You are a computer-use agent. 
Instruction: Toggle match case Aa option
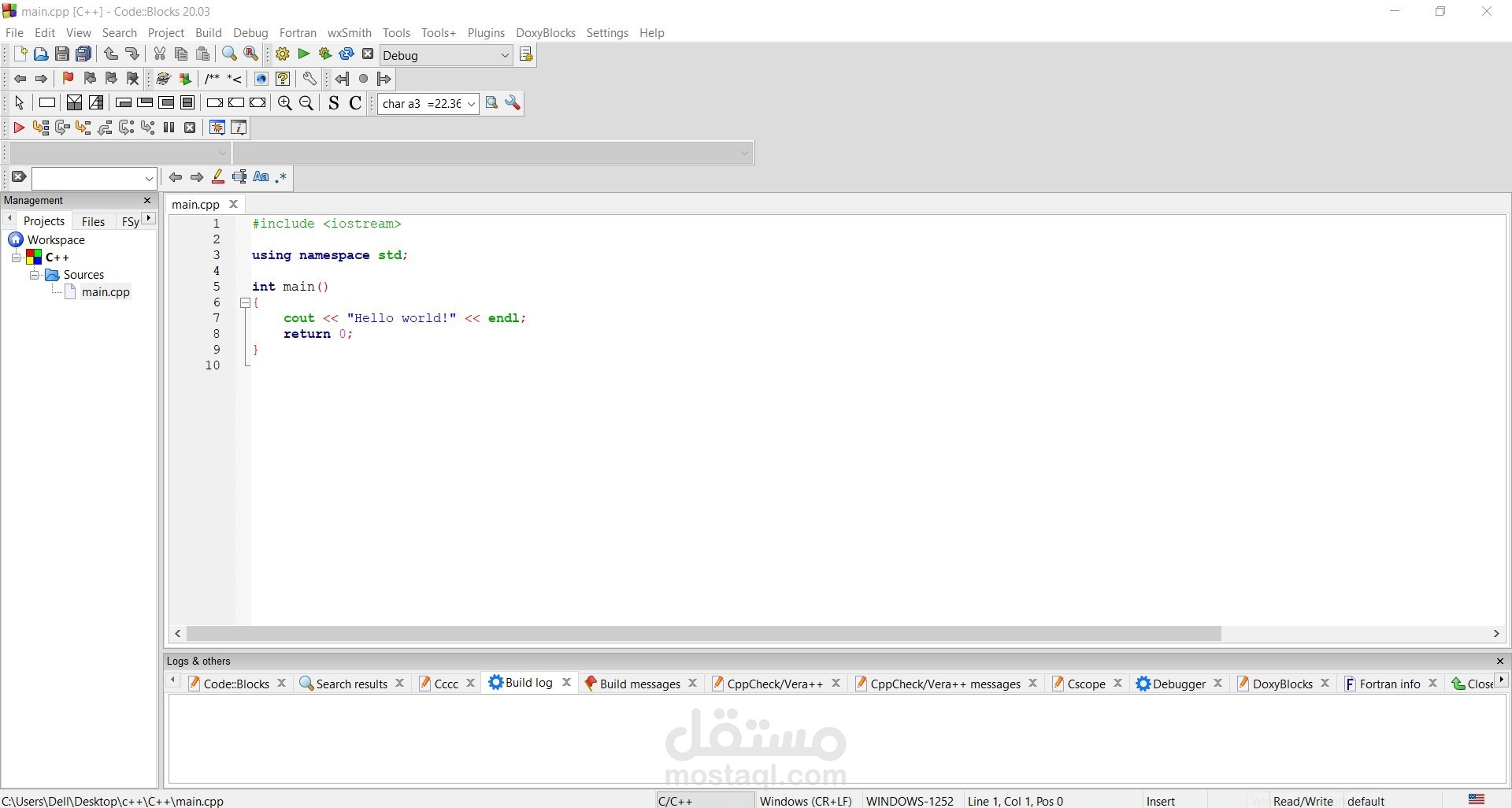tap(261, 178)
